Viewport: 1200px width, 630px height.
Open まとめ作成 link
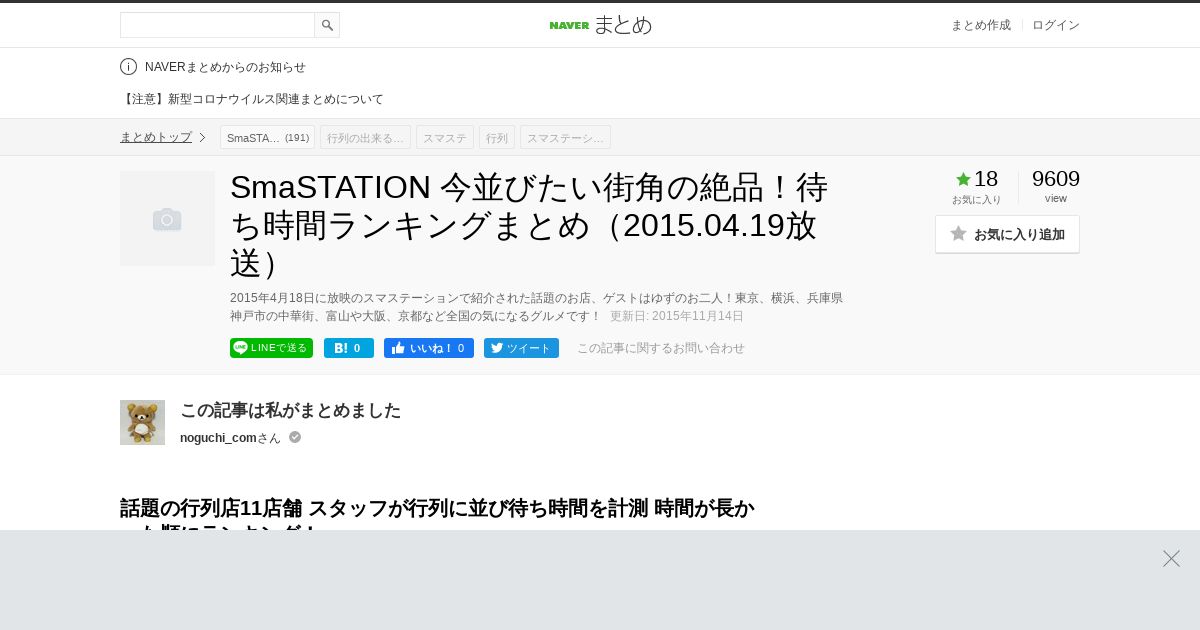point(980,25)
